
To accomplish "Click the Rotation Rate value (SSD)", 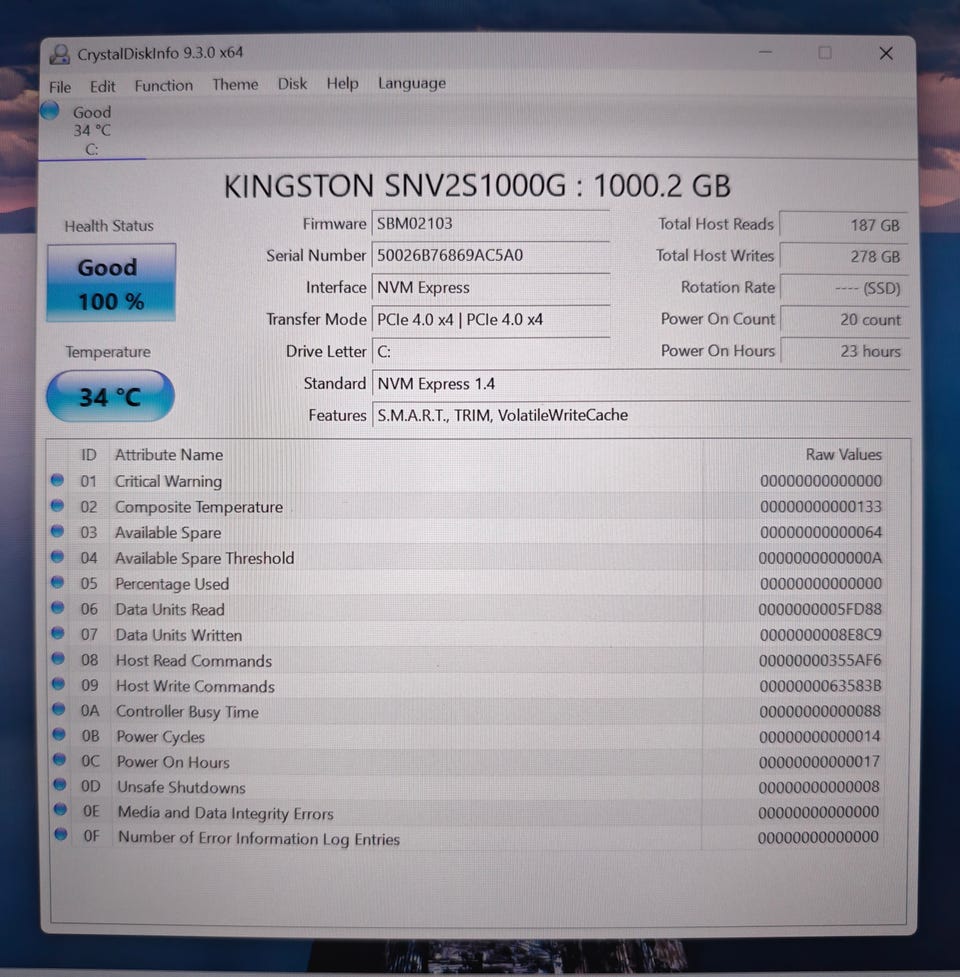I will [844, 288].
